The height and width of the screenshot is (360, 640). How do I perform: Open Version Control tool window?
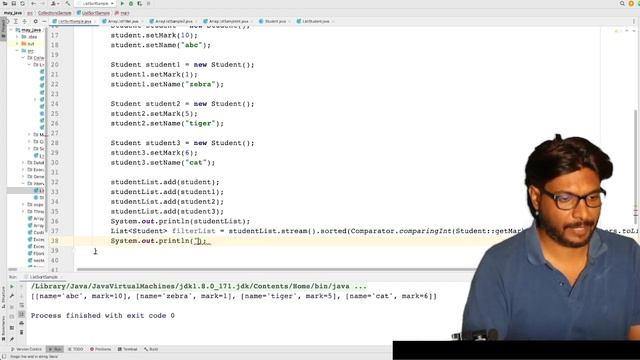coord(27,349)
